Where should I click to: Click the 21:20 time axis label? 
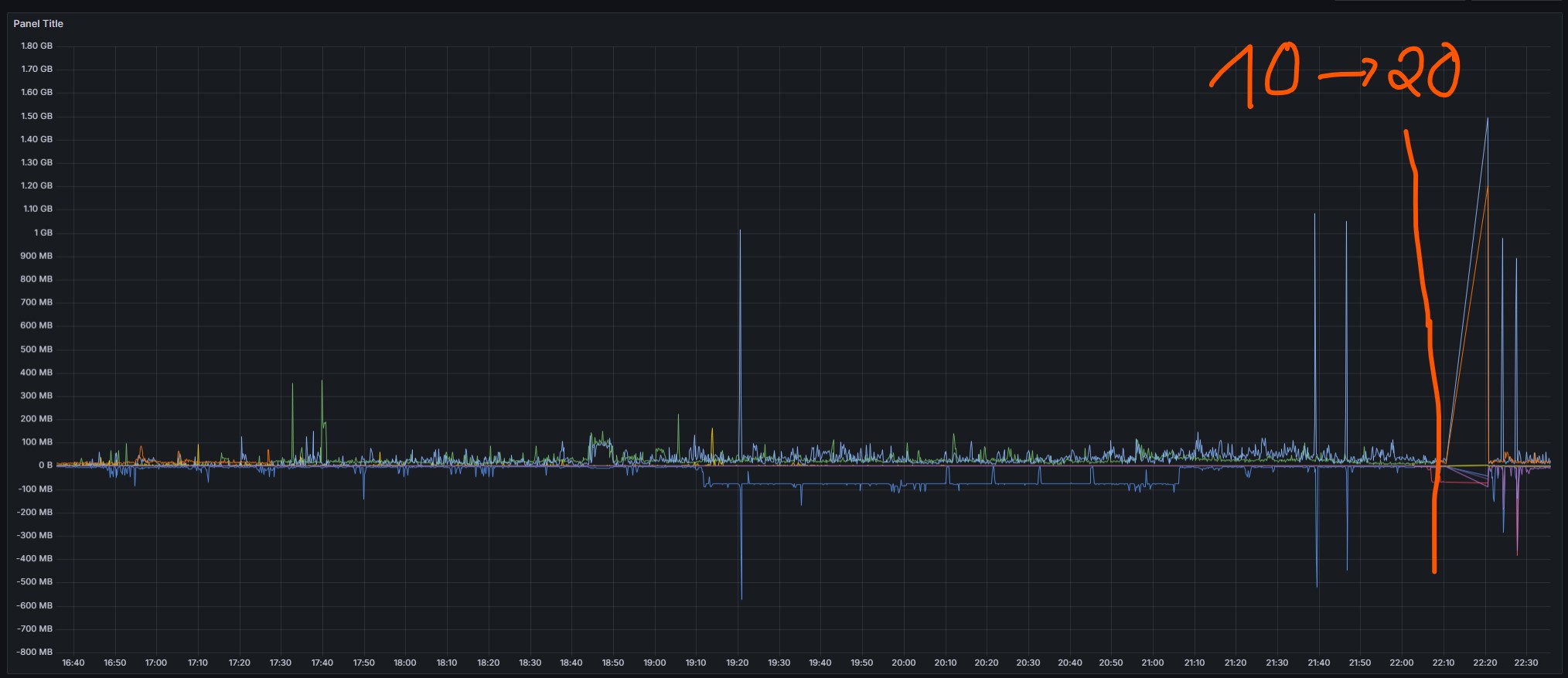(x=1236, y=663)
